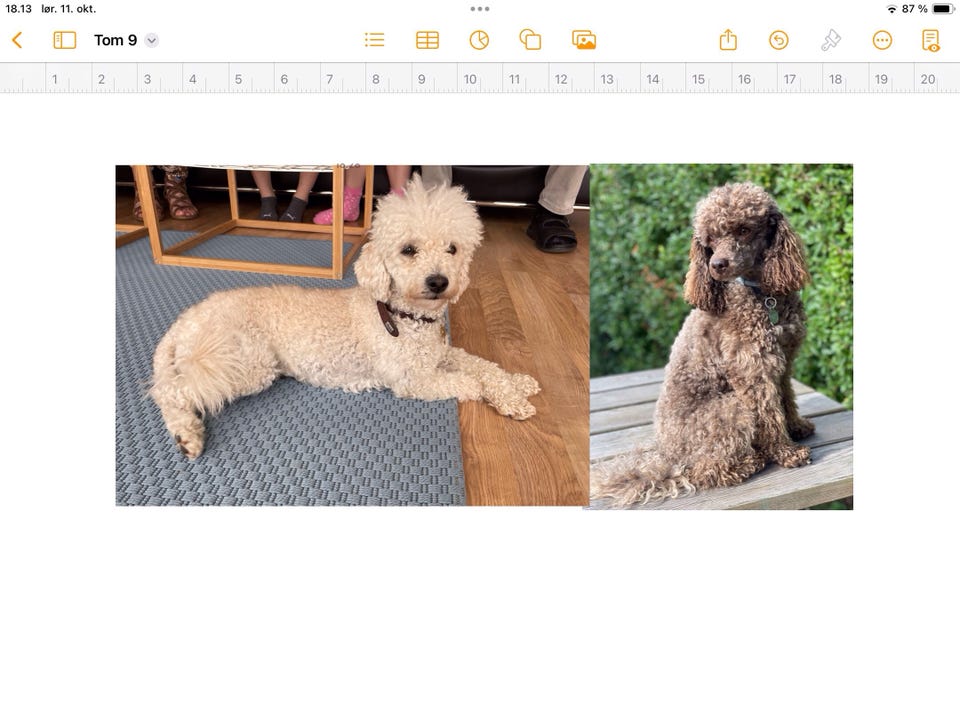
Task: Toggle the sidebar view options
Action: tap(64, 40)
